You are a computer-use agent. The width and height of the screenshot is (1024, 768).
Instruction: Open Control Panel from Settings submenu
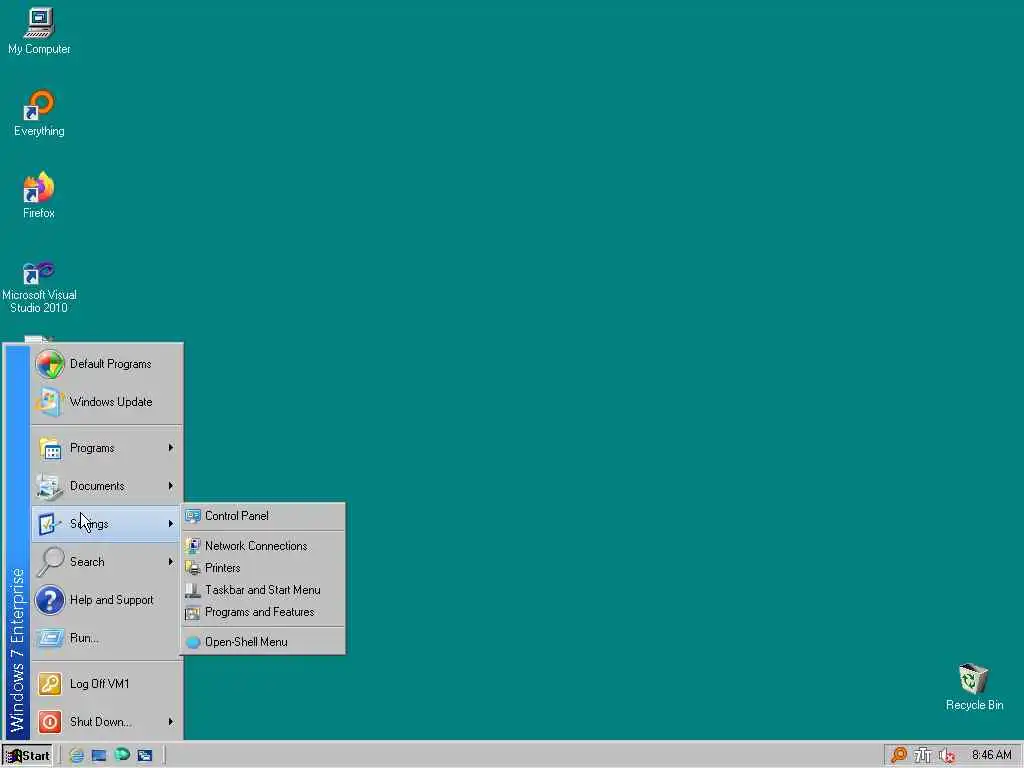coord(263,516)
